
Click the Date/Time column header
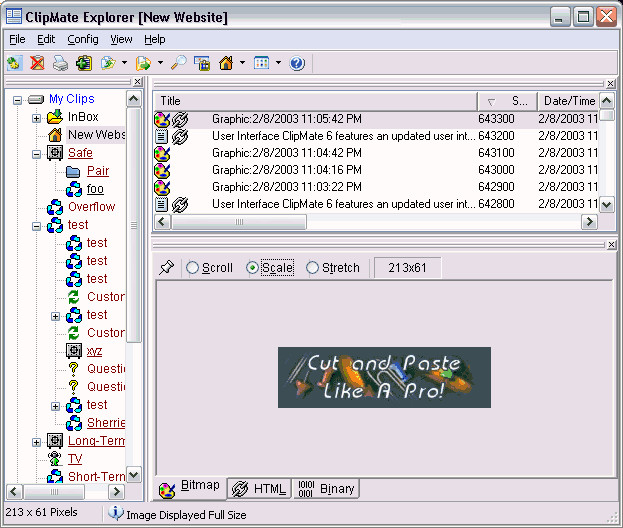(x=569, y=101)
